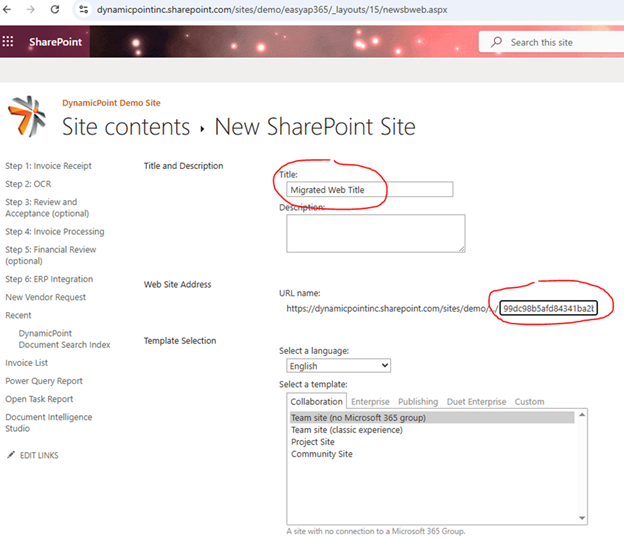Click the browser forward arrow
The image size is (624, 538).
[x=31, y=10]
